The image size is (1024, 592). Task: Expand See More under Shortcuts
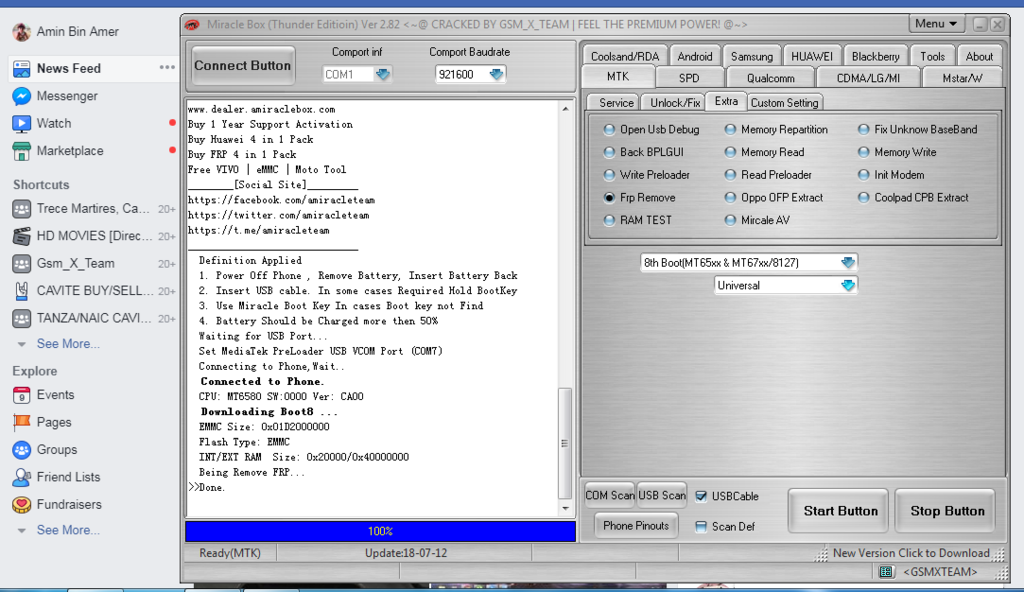(x=68, y=344)
